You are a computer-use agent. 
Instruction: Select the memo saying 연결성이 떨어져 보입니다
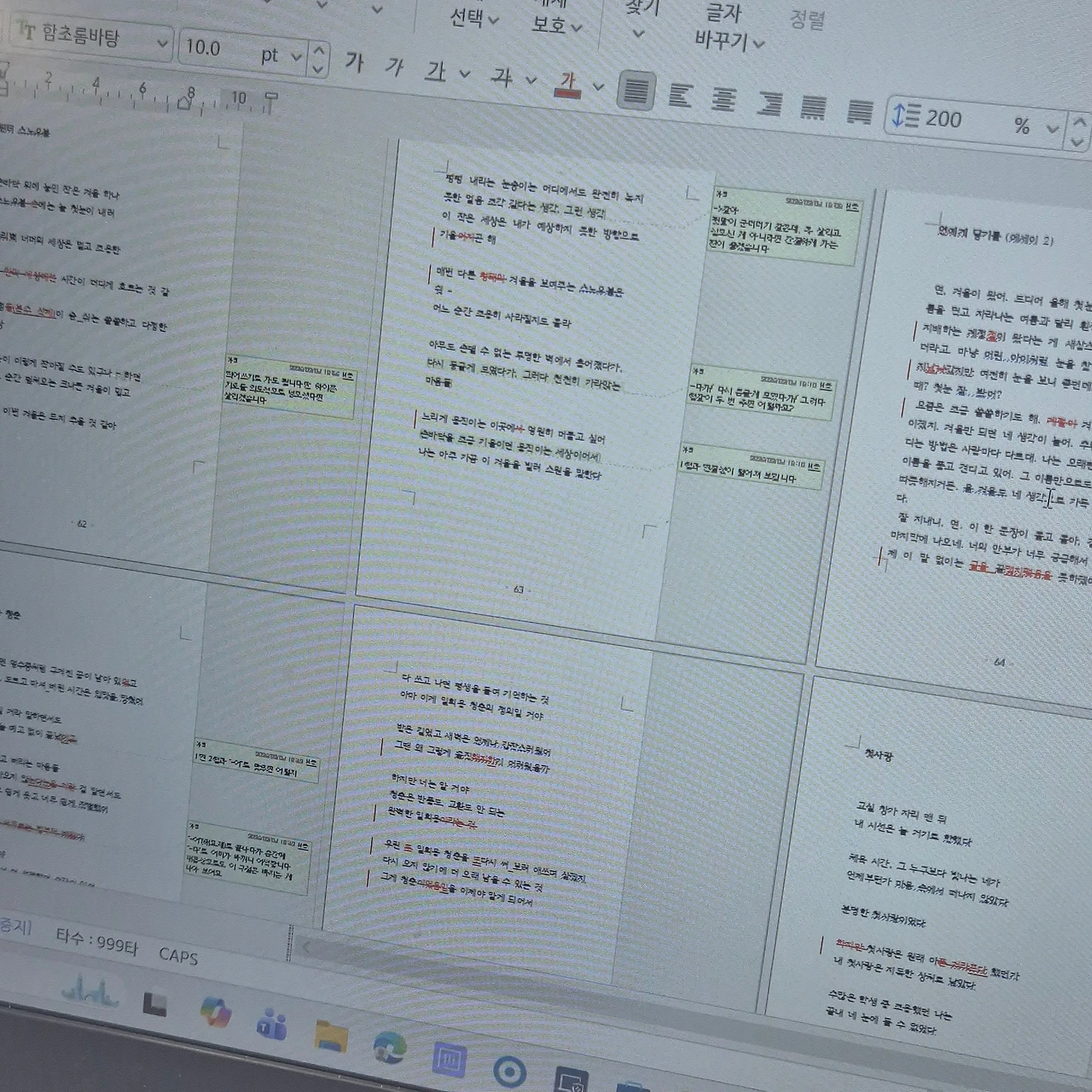click(x=751, y=467)
